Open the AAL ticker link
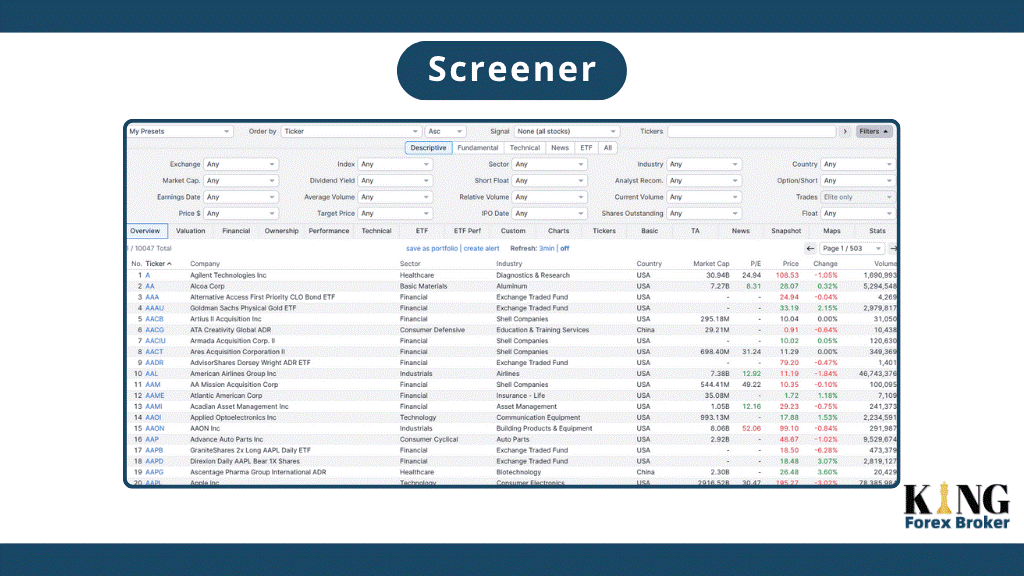The width and height of the screenshot is (1024, 576). tap(152, 374)
